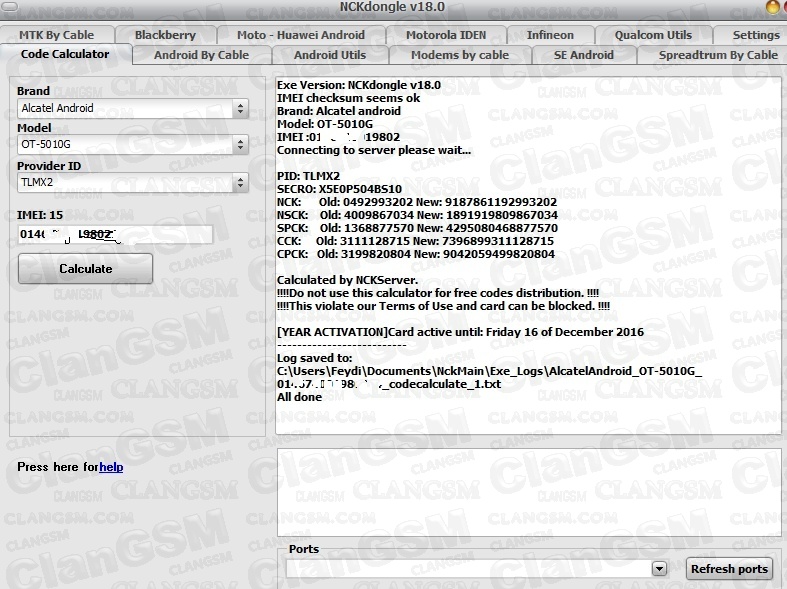
Task: Click the IMEI checksum seems ok line
Action: click(x=348, y=98)
